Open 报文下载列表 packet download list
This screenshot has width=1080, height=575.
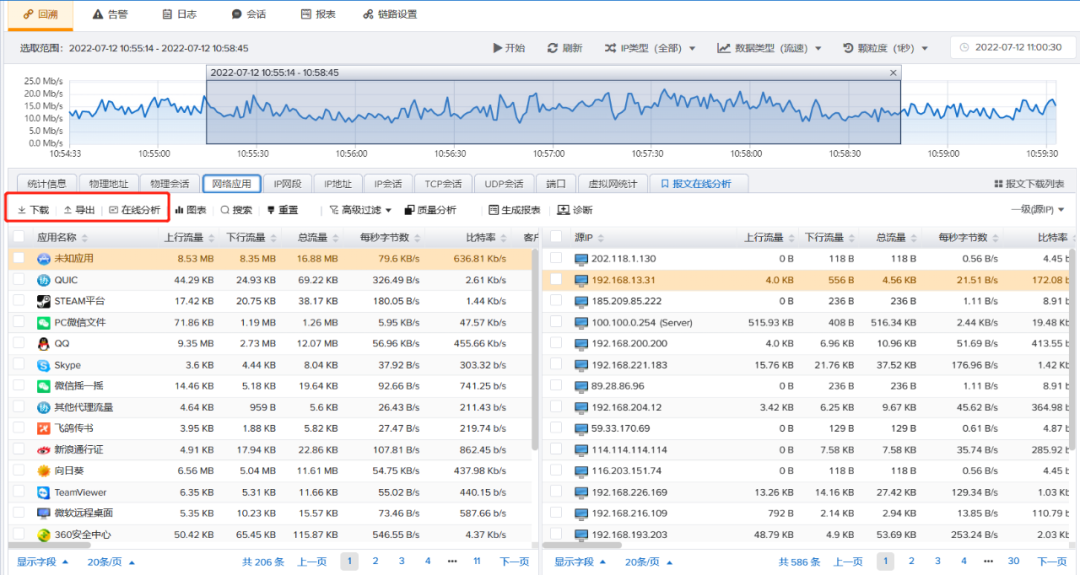(x=1029, y=184)
